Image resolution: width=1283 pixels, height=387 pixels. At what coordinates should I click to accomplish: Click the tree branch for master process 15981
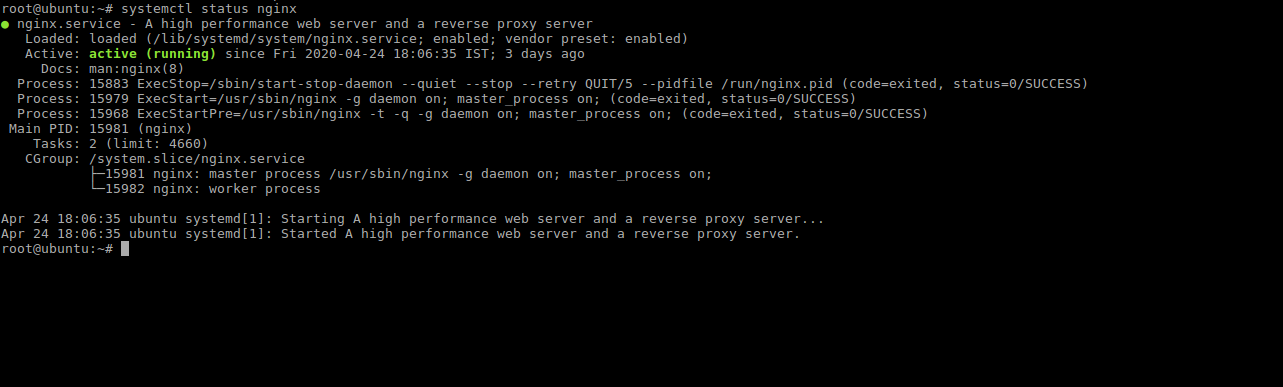(401, 173)
